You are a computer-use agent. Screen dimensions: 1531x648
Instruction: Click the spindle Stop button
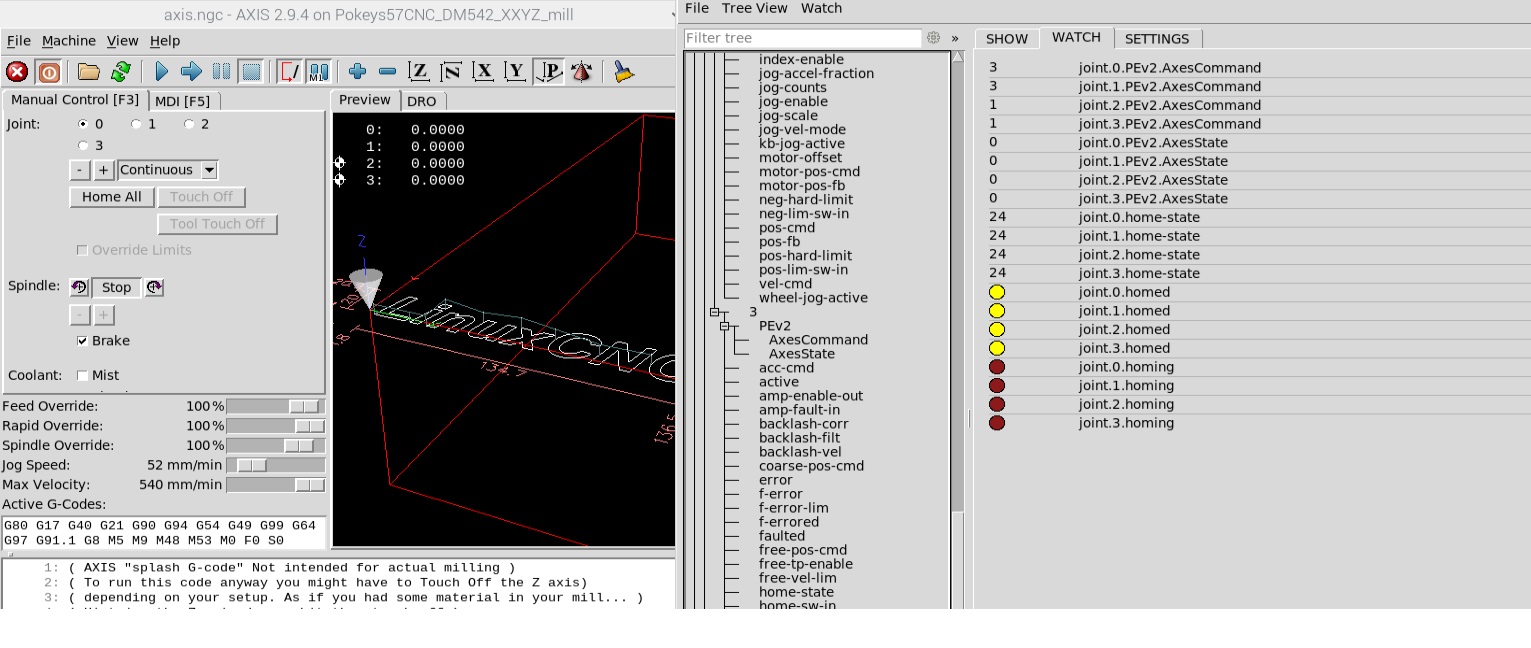pos(117,288)
